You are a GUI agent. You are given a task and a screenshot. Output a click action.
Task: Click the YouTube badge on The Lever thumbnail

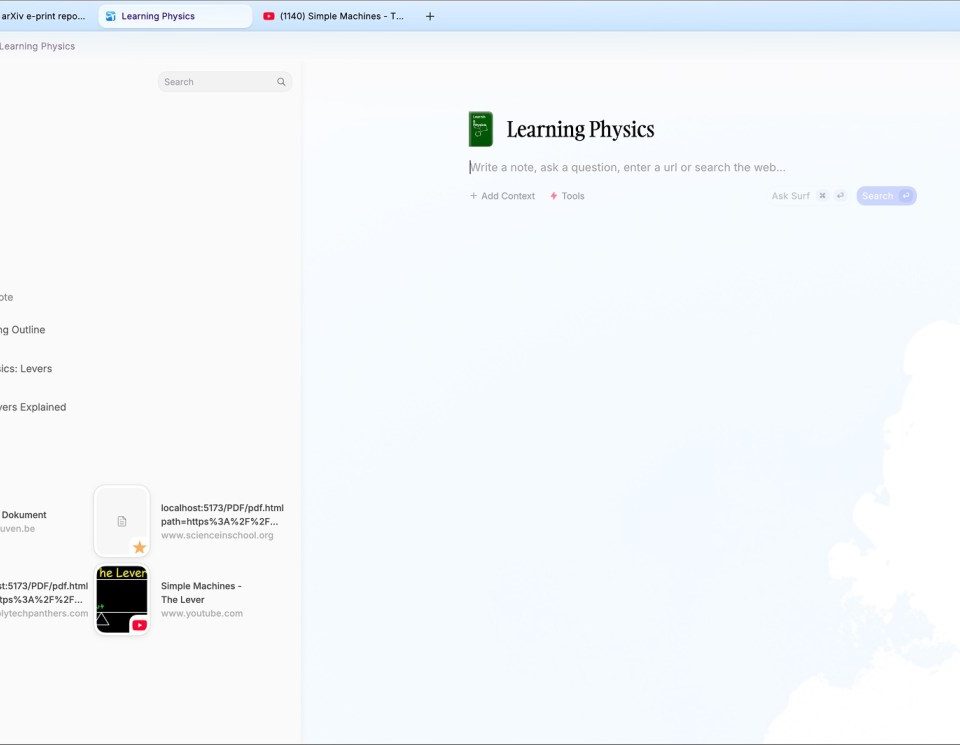click(139, 625)
